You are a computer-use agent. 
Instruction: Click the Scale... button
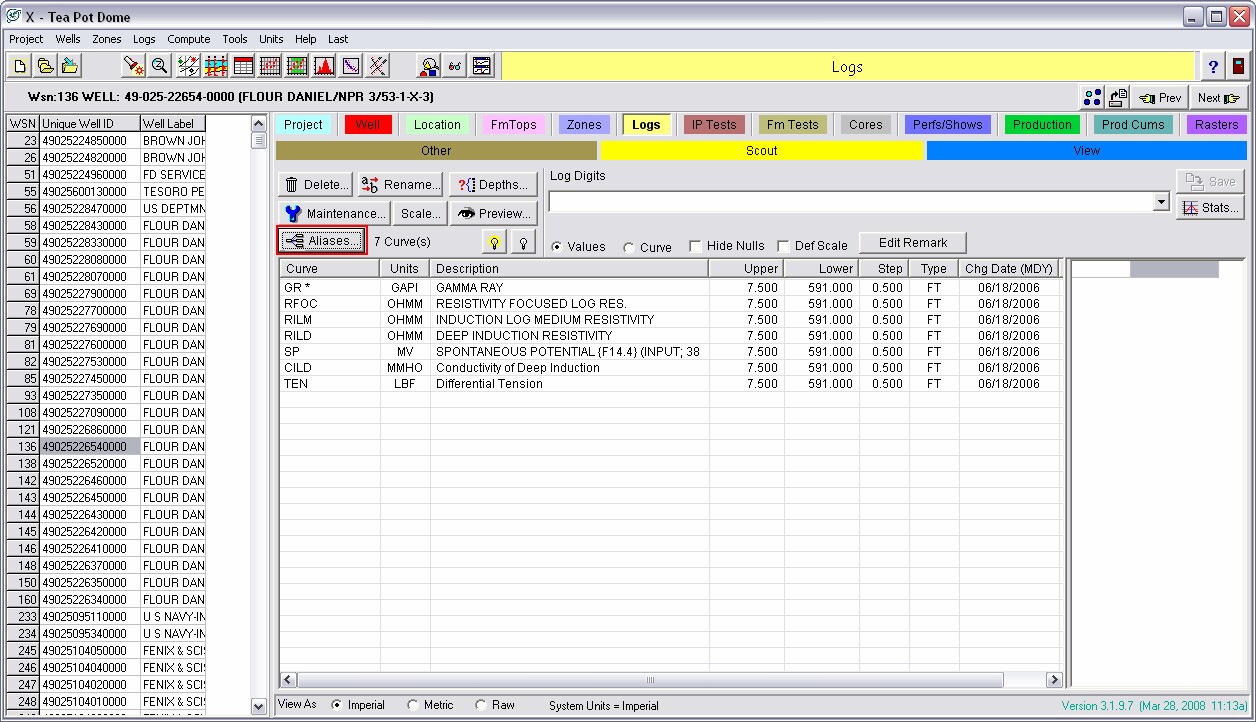coord(420,213)
